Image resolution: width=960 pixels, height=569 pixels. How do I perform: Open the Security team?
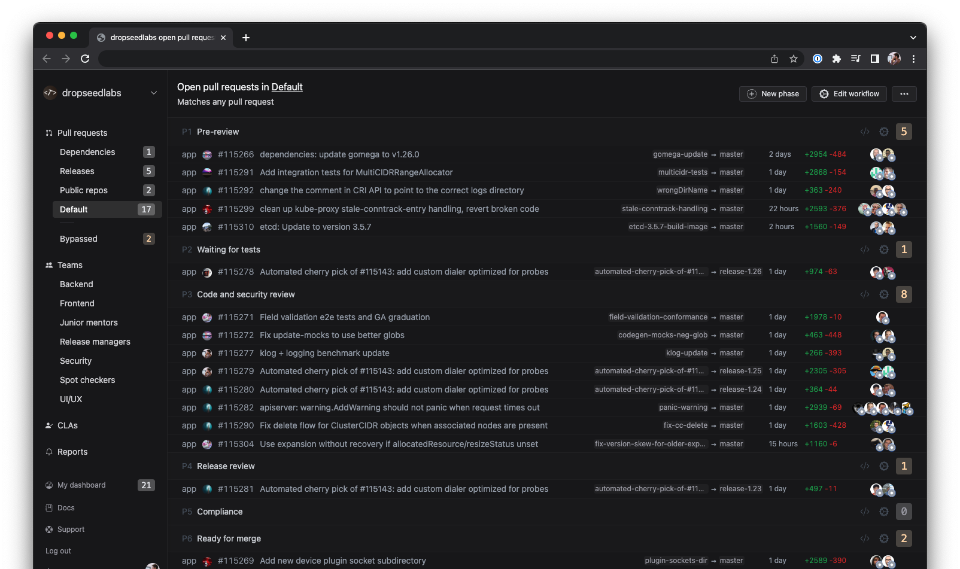tap(76, 361)
